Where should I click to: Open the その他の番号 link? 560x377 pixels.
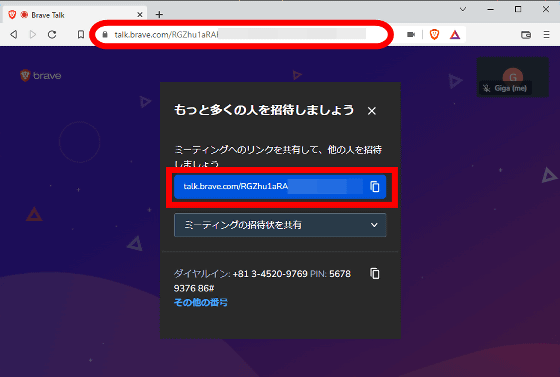pos(201,302)
